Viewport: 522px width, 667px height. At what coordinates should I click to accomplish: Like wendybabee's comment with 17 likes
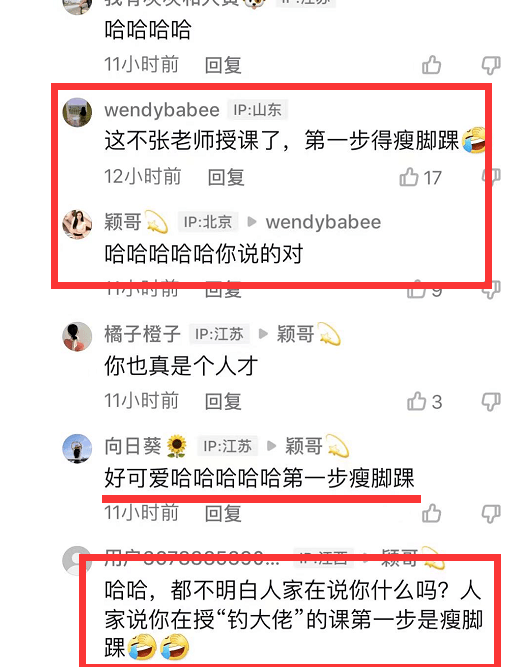click(x=409, y=177)
